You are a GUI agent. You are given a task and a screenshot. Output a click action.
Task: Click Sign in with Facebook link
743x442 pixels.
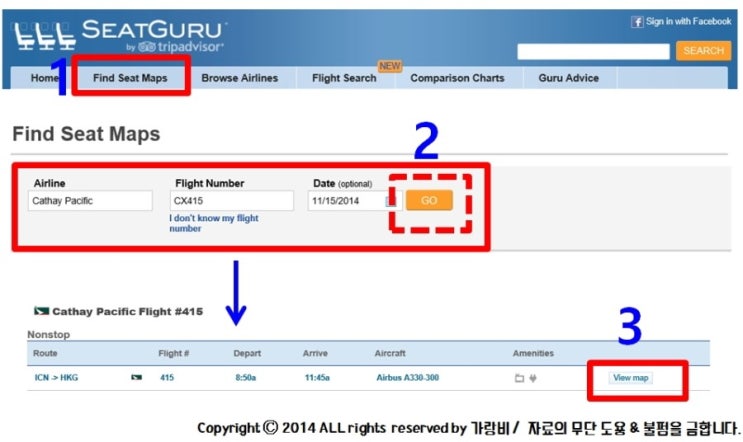tap(688, 21)
